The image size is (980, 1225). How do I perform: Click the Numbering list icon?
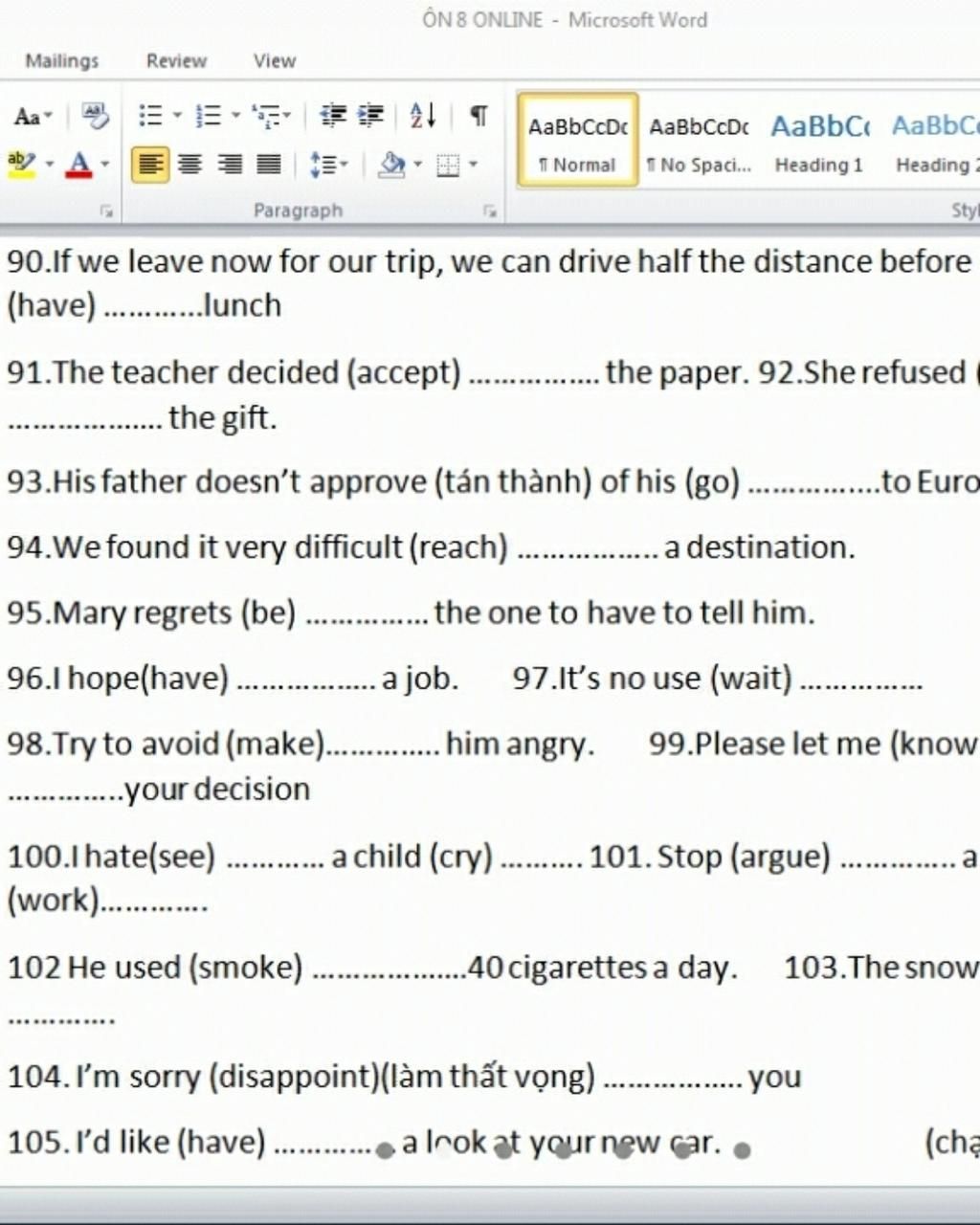[x=207, y=116]
